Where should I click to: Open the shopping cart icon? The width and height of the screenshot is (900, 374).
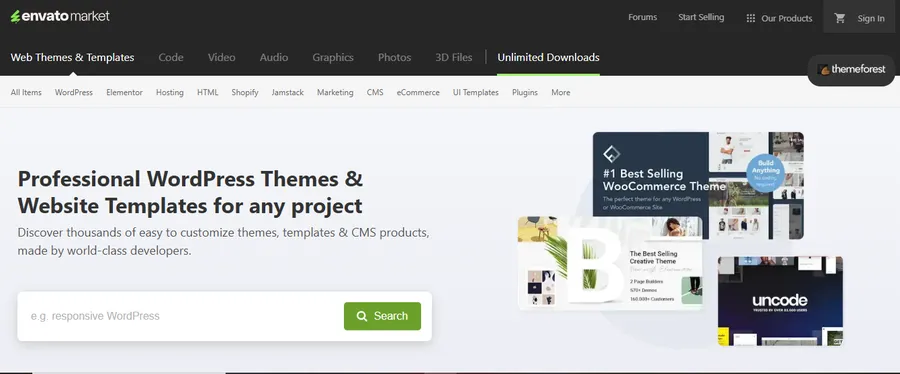[x=840, y=18]
